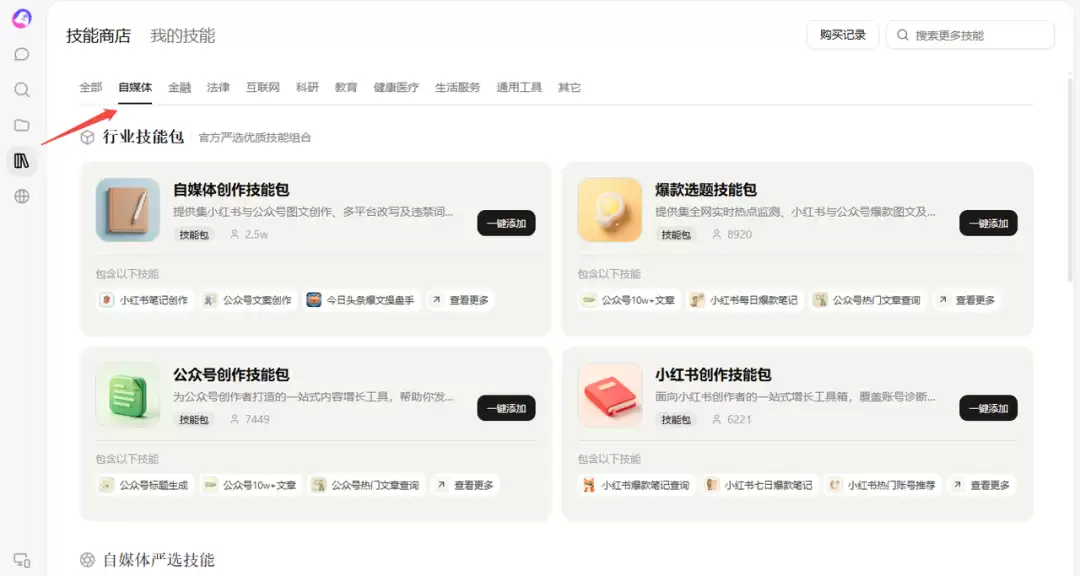Click the 小红书创作技能包 red book icon

point(610,395)
